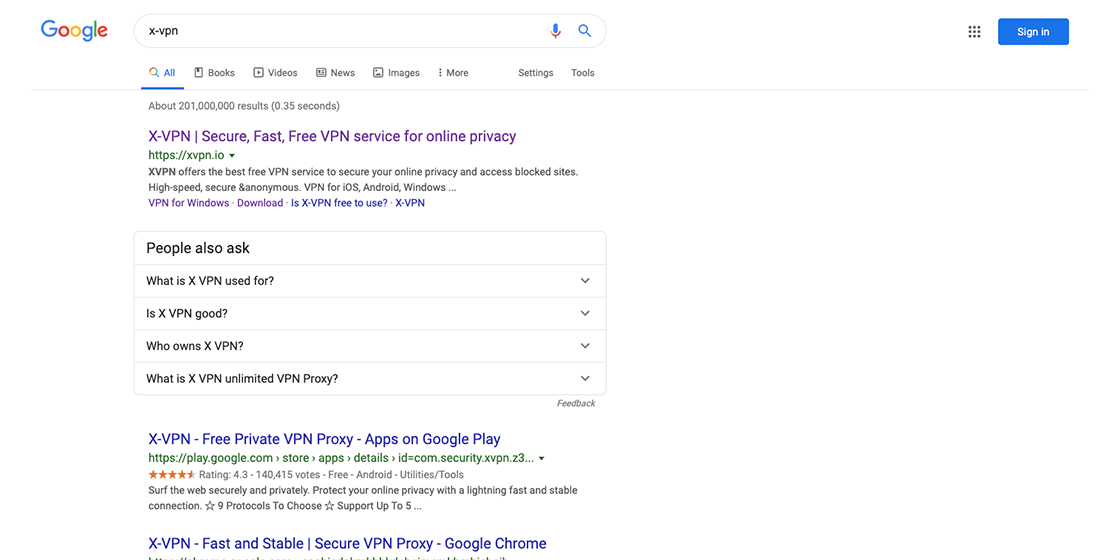
Task: Switch to the Videos tab
Action: coord(276,73)
